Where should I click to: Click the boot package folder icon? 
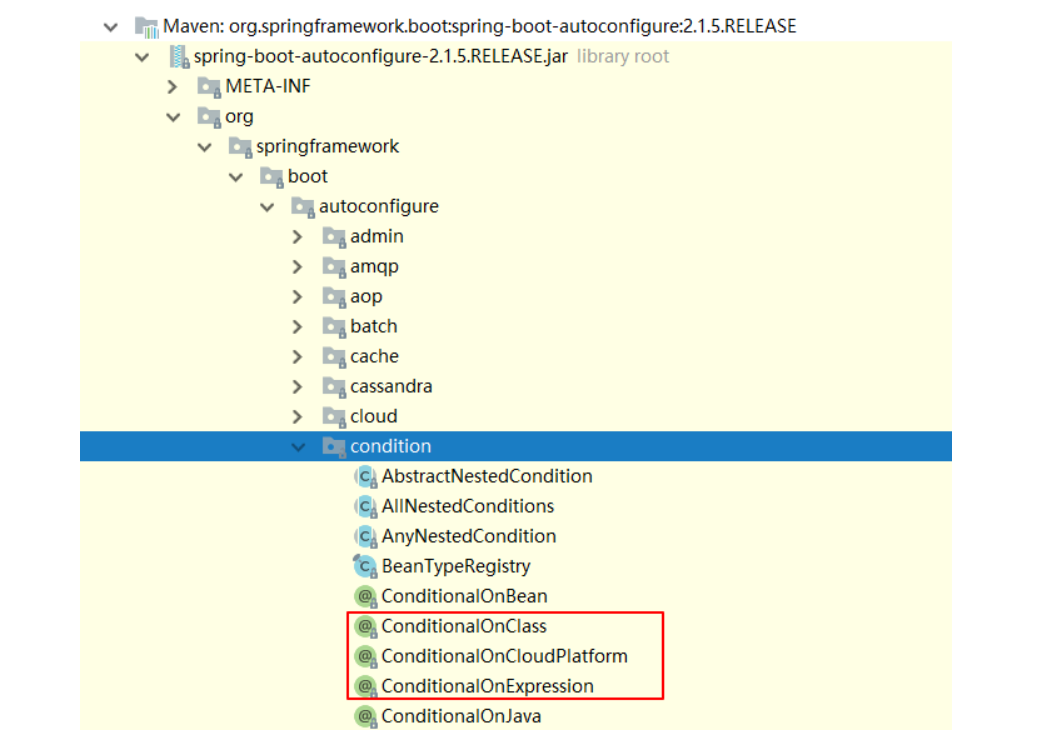click(271, 177)
